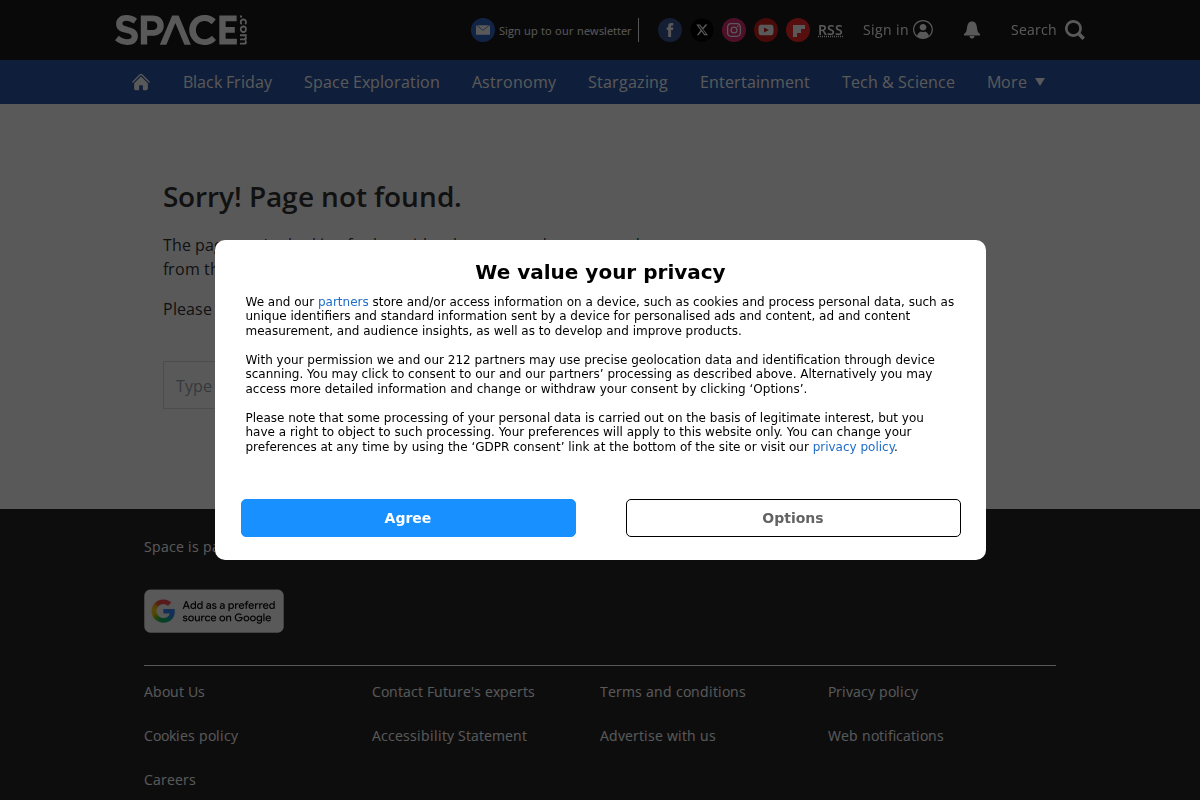Screen dimensions: 1200x800
Task: Open the Stargazing menu item
Action: pos(627,81)
